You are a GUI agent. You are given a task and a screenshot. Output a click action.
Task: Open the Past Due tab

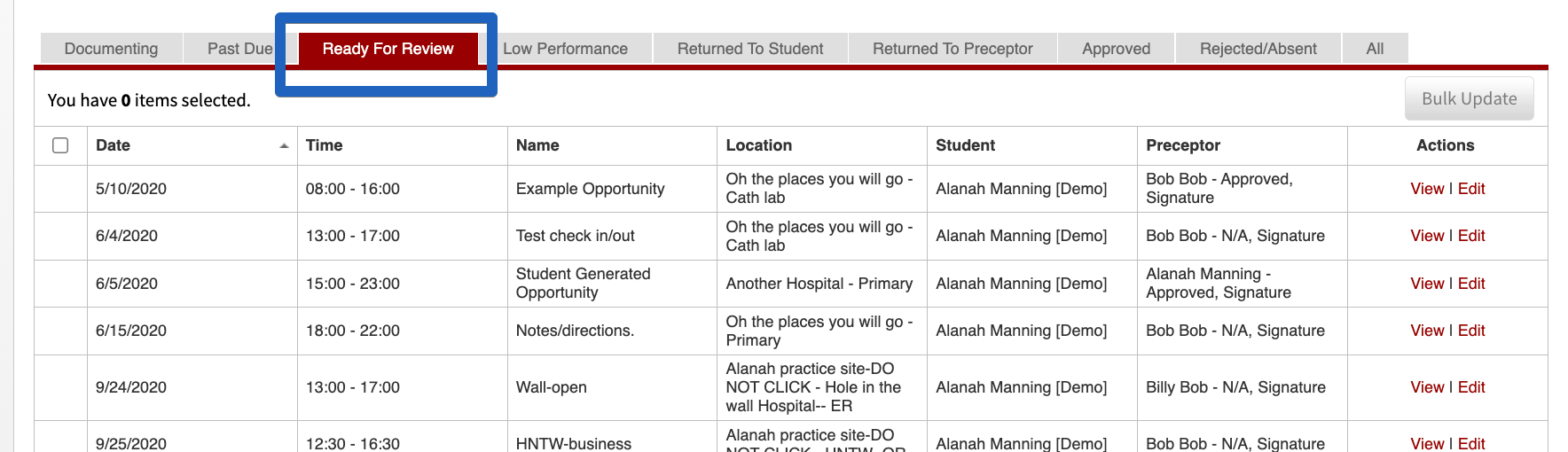click(239, 49)
